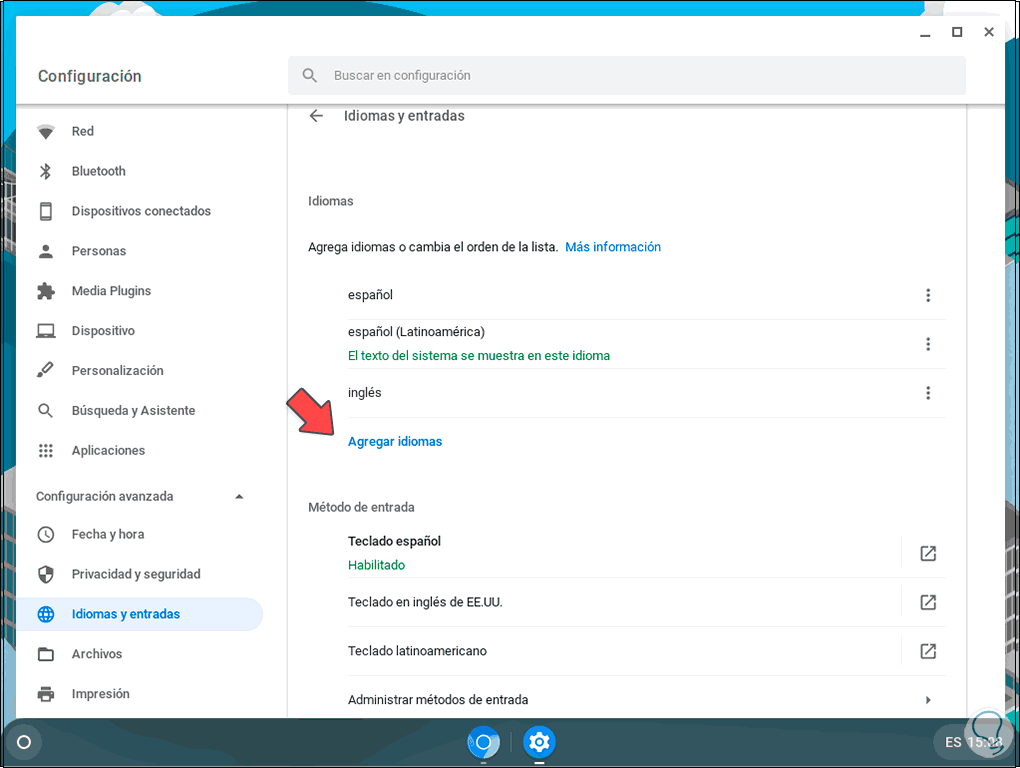The width and height of the screenshot is (1020, 768).
Task: Open the status tray showing ES and time
Action: [973, 742]
